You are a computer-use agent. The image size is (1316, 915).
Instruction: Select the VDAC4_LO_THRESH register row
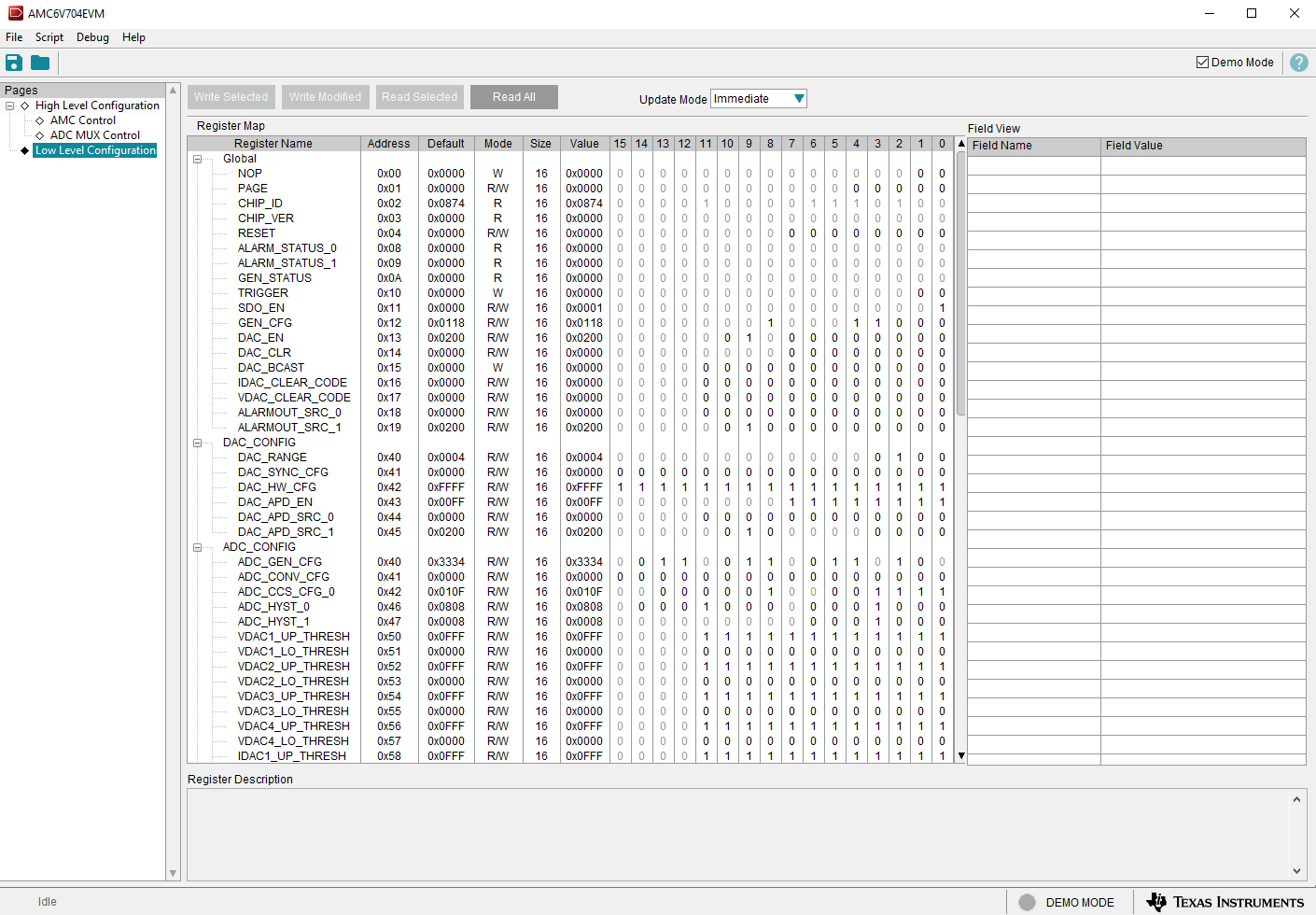coord(570,741)
